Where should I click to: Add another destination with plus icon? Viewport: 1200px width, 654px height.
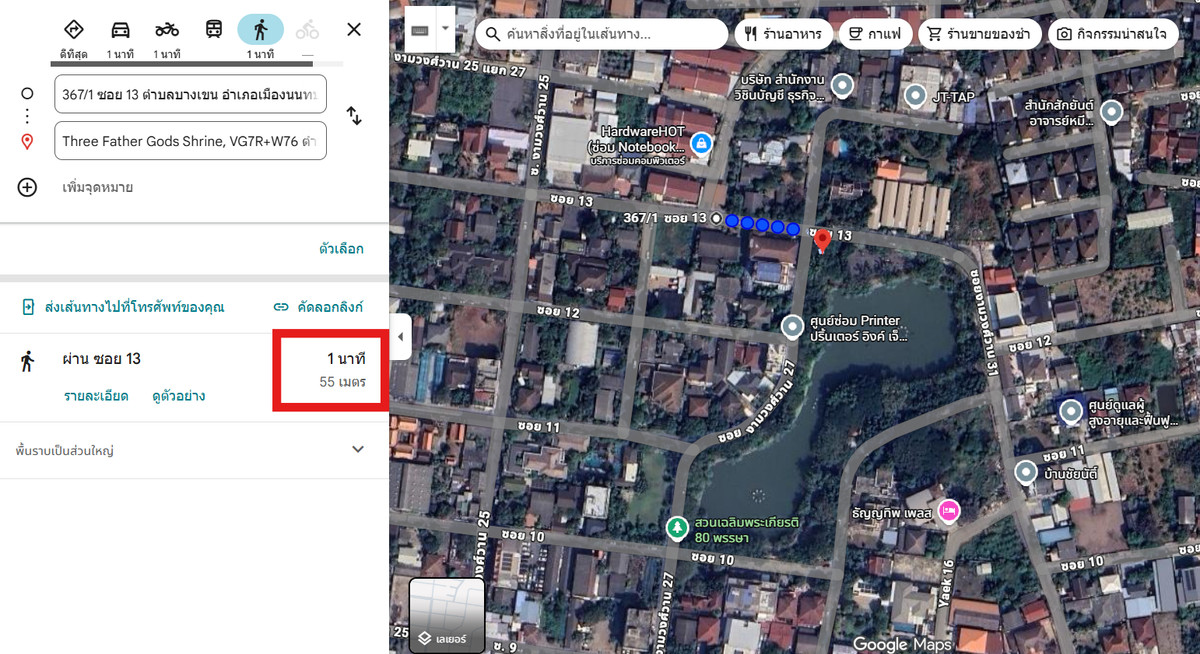tap(27, 187)
